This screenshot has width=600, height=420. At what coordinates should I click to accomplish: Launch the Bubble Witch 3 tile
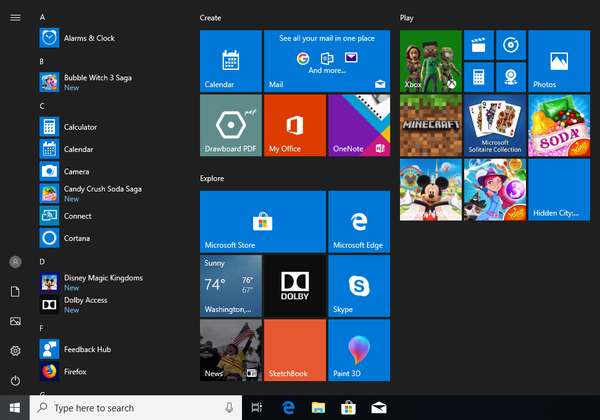495,189
